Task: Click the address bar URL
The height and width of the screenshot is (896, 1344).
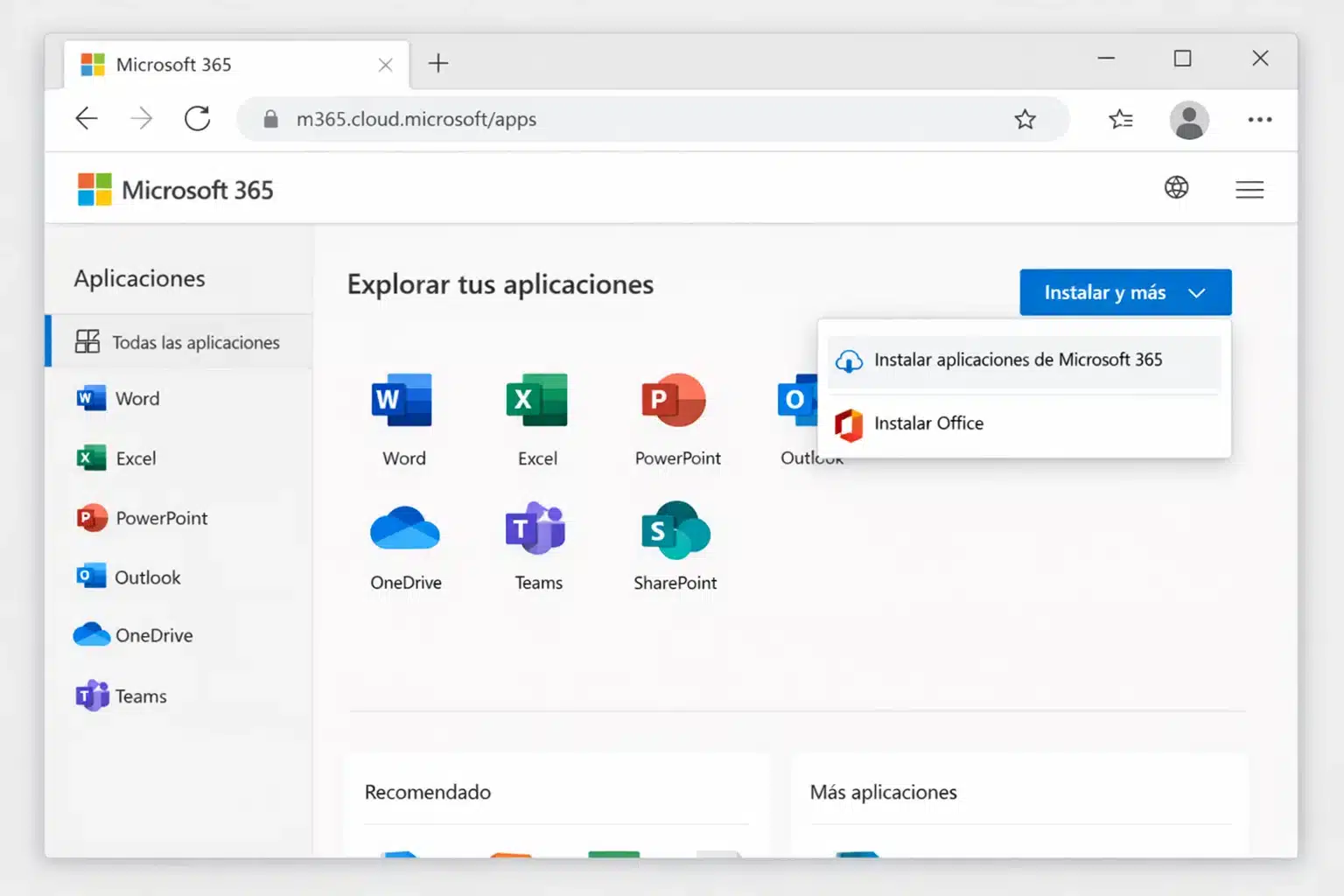Action: point(416,119)
